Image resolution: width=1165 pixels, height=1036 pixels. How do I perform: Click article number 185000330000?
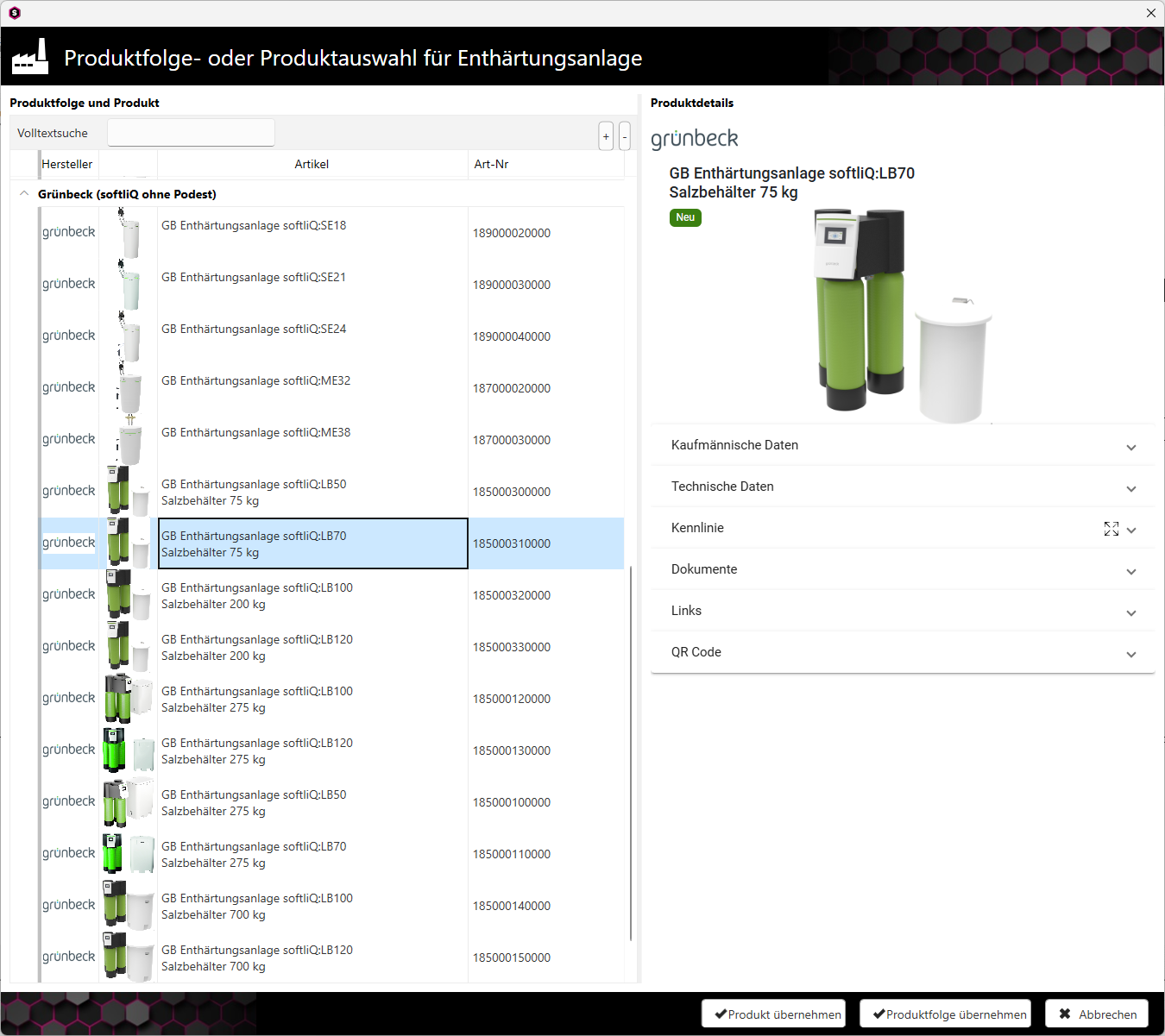[512, 647]
